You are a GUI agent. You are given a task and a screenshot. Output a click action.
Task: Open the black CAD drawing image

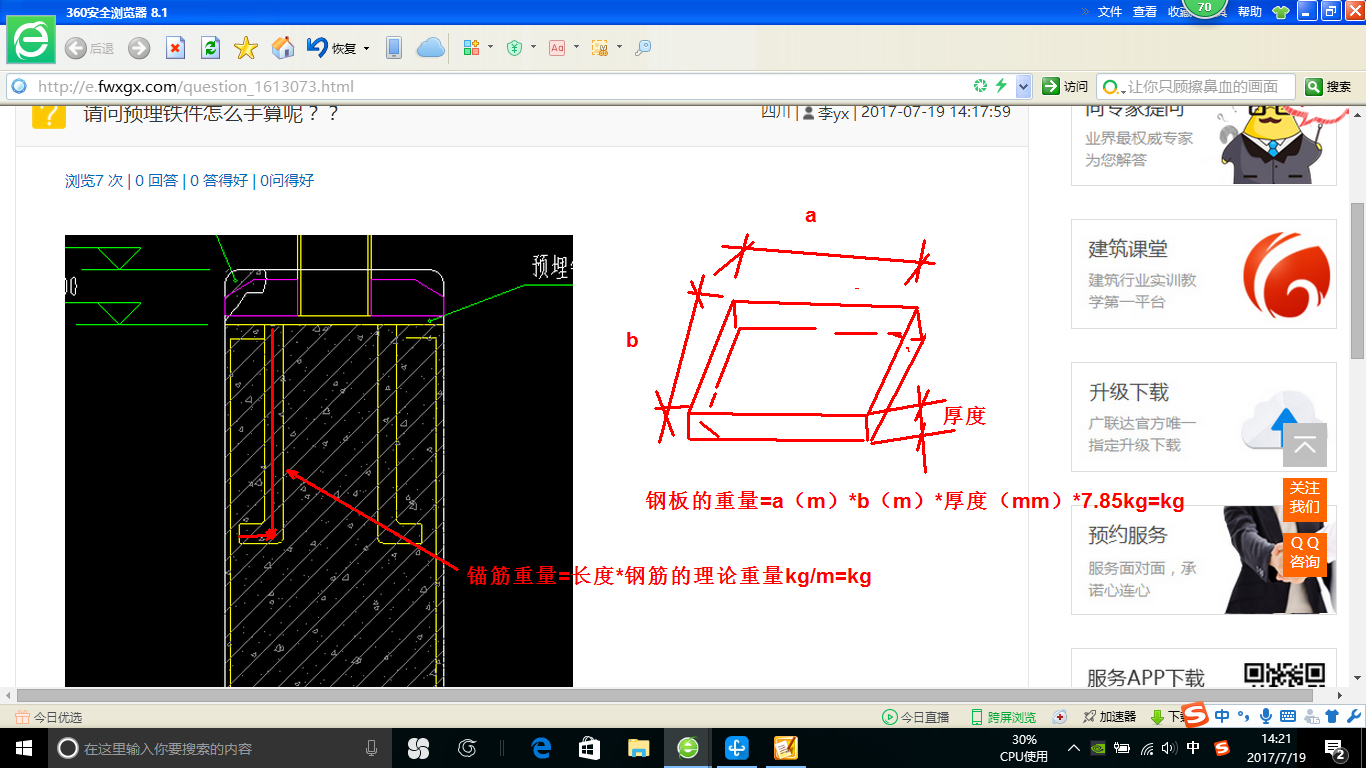[319, 461]
